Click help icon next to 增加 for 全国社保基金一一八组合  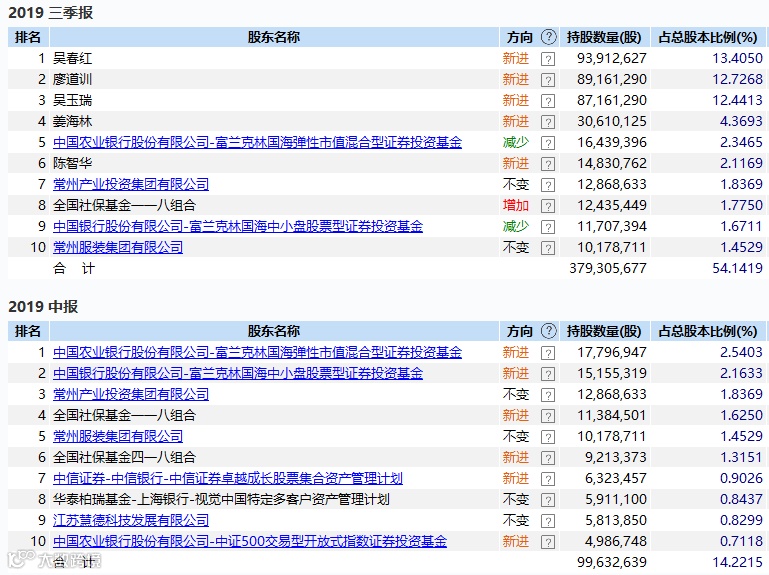pyautogui.click(x=548, y=206)
